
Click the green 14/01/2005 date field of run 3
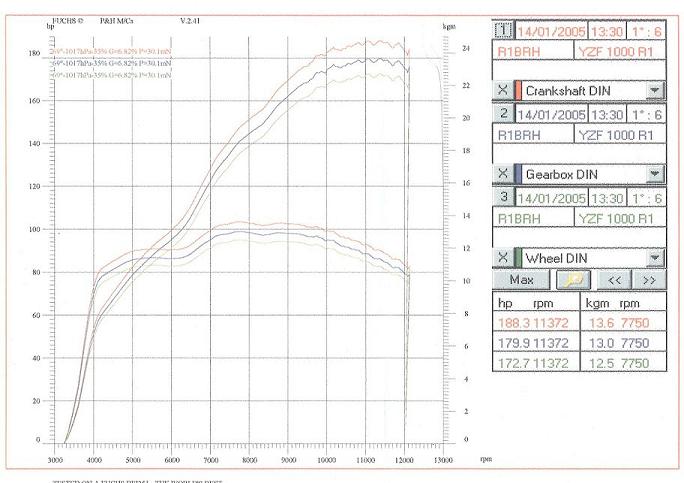[x=551, y=199]
